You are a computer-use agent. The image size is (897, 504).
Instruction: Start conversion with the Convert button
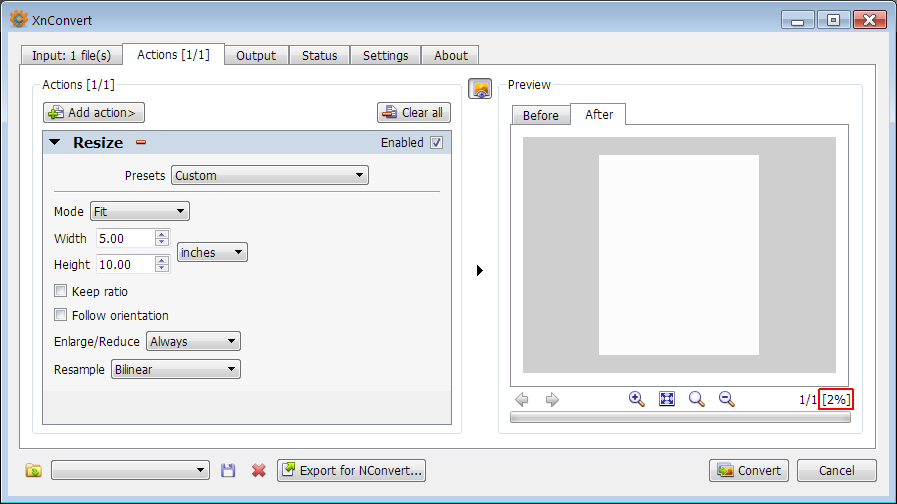coord(749,470)
